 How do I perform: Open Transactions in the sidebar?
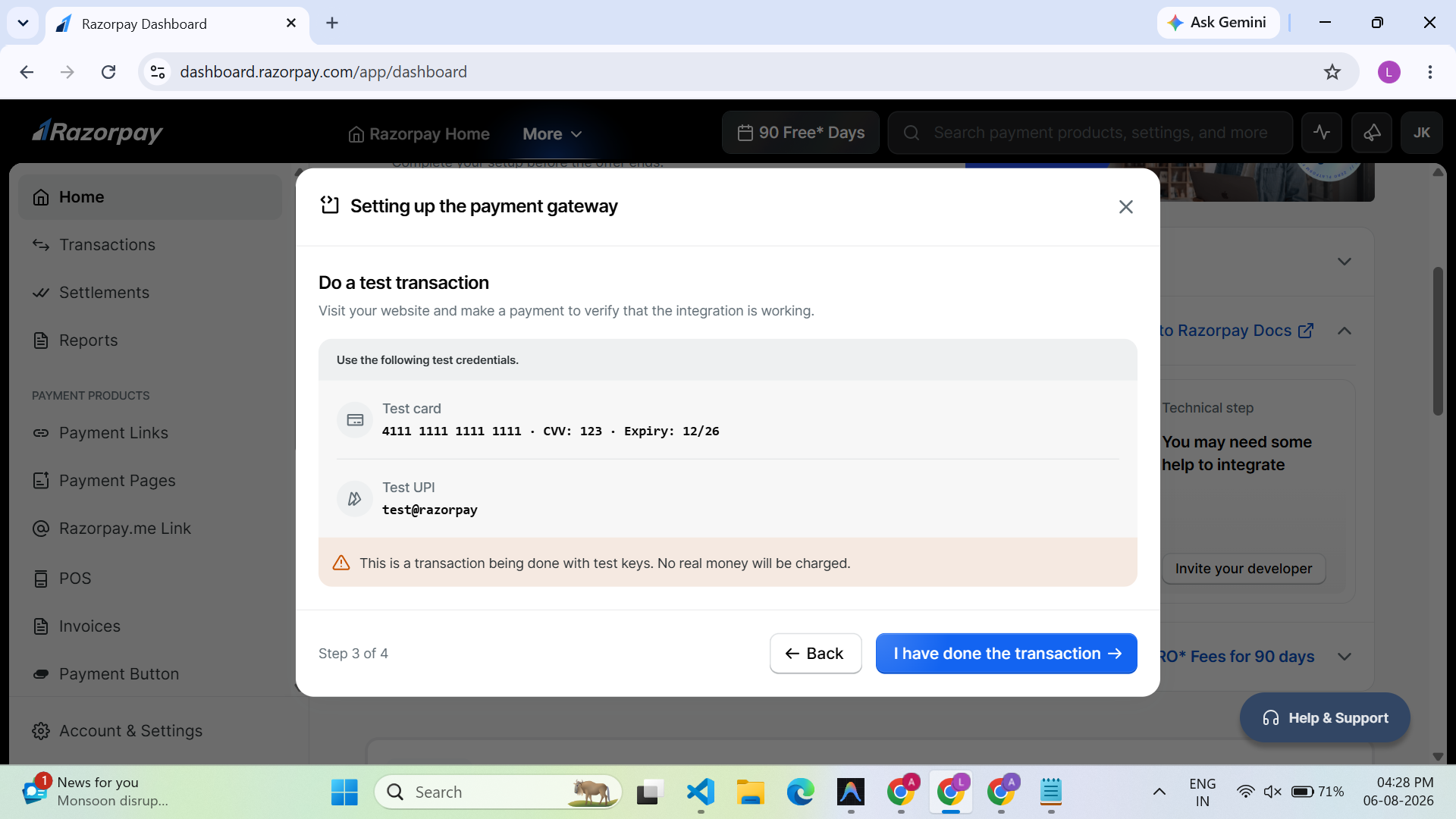point(150,245)
